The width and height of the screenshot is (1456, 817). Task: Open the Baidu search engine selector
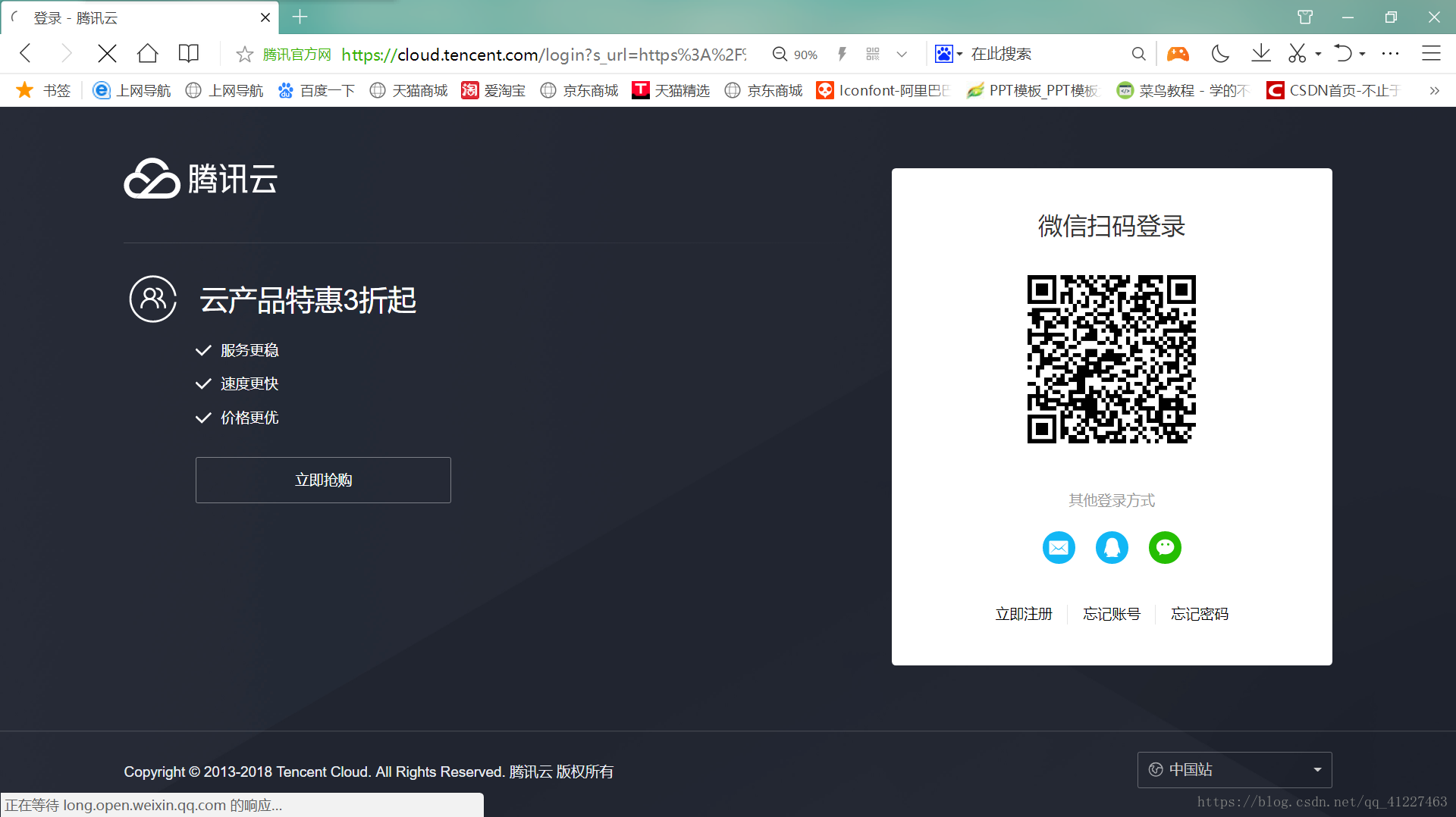(x=948, y=54)
